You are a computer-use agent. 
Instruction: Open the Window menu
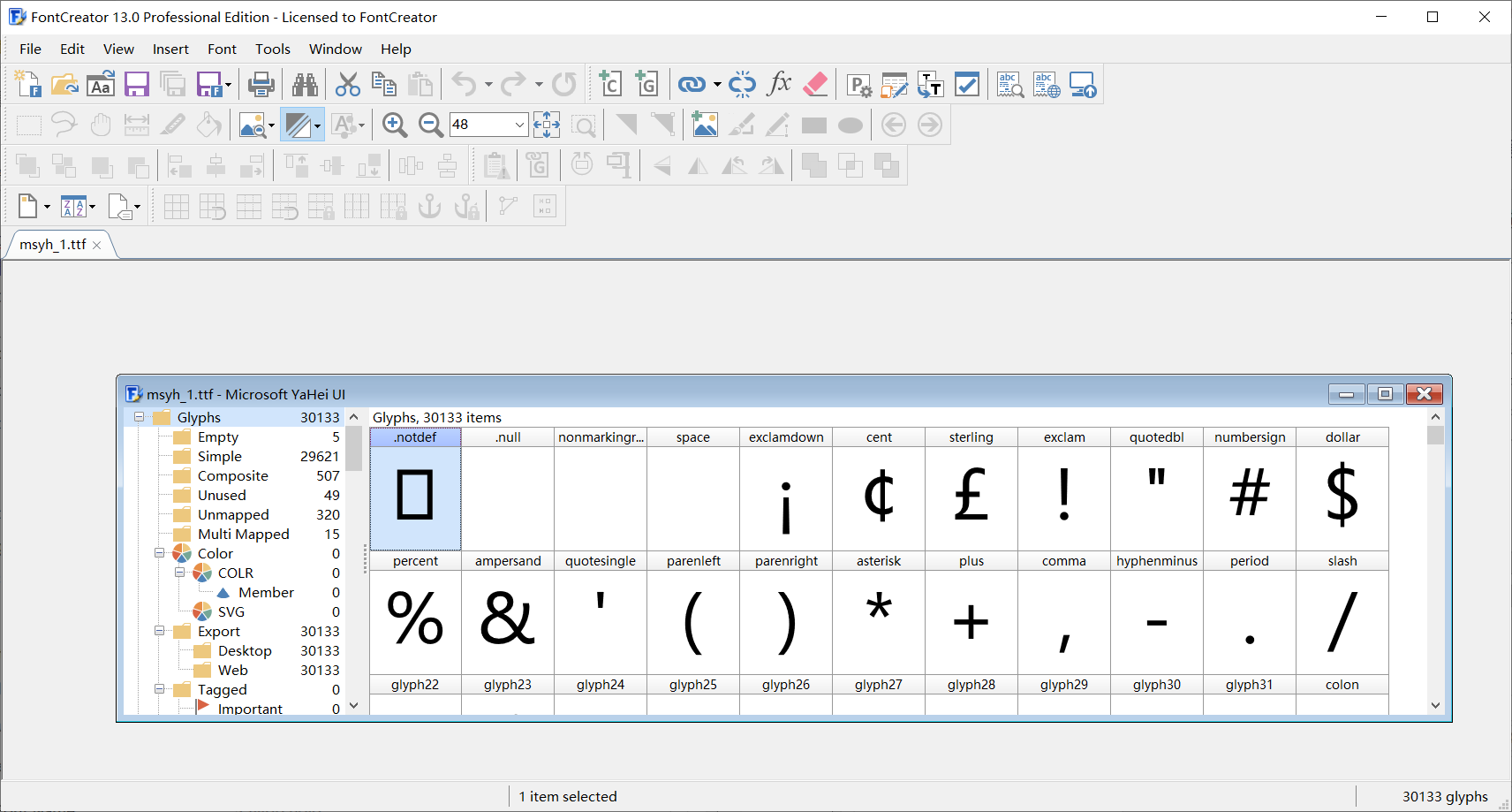coord(335,49)
